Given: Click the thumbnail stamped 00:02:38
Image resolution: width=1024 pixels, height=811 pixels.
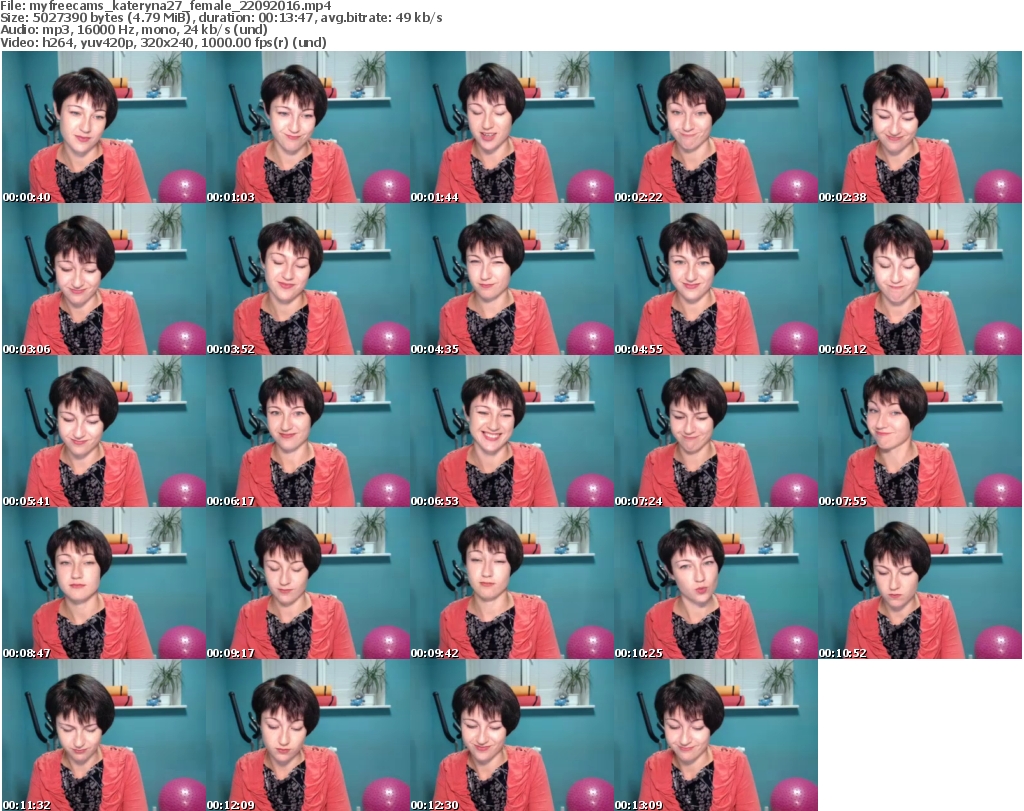Looking at the screenshot, I should (x=920, y=127).
